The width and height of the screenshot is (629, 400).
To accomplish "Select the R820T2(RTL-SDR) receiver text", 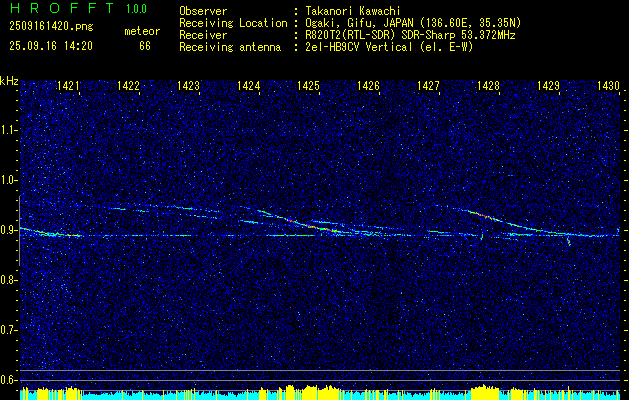I will click(410, 35).
